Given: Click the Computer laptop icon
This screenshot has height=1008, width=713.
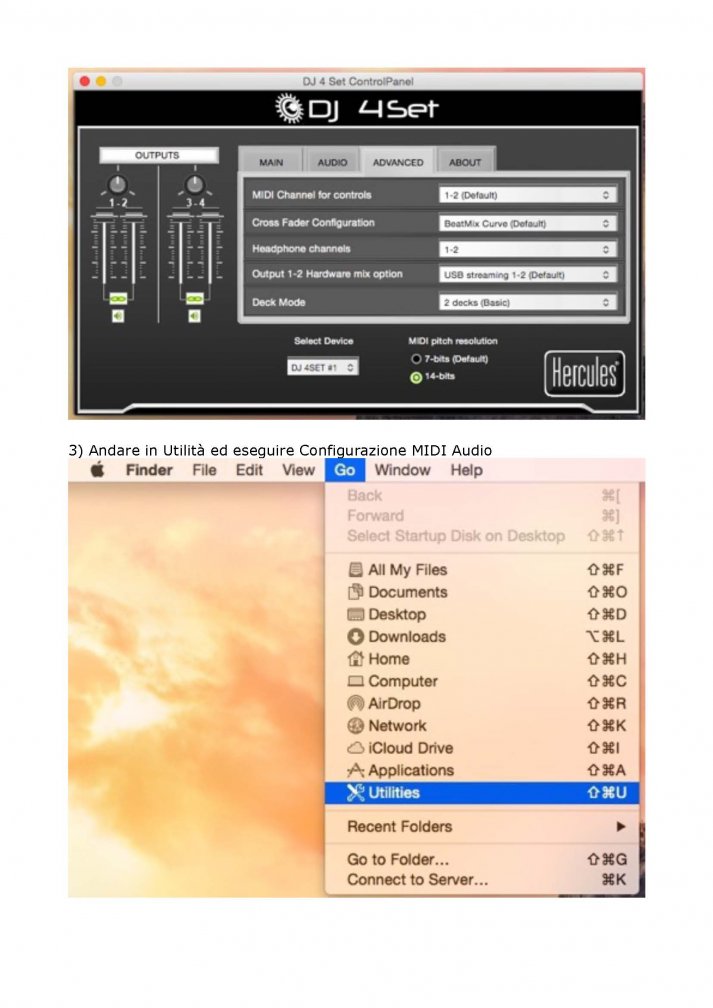Looking at the screenshot, I should [x=356, y=681].
